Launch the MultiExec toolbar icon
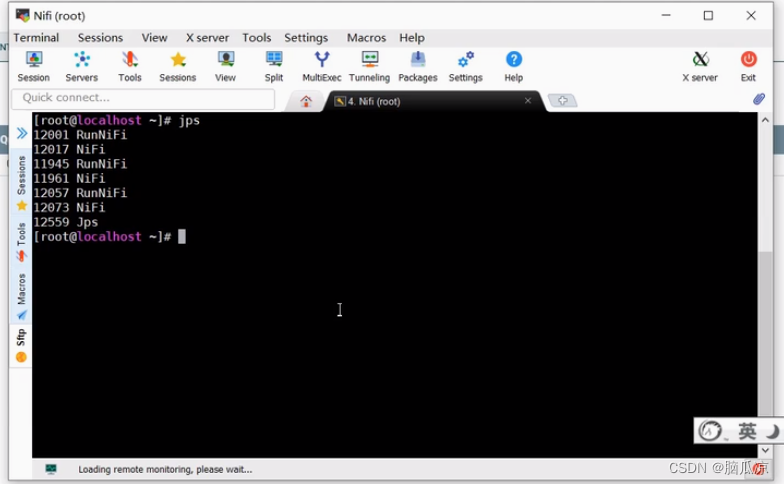 point(322,66)
